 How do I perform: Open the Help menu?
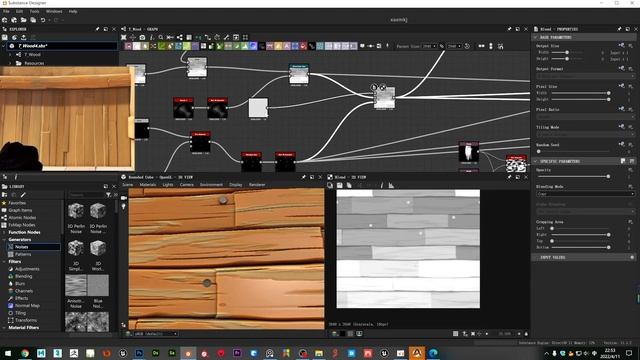73,11
